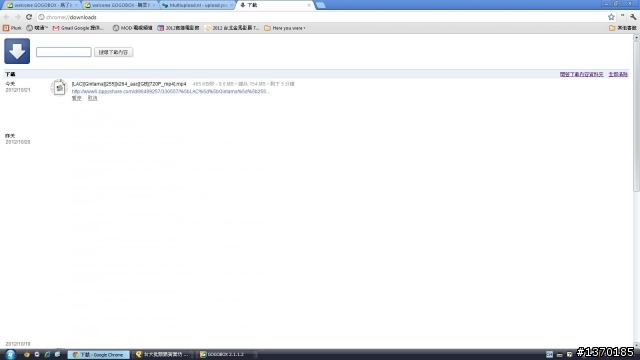Open the Gmail Google bookmark
This screenshot has height=360, width=640.
pos(78,28)
